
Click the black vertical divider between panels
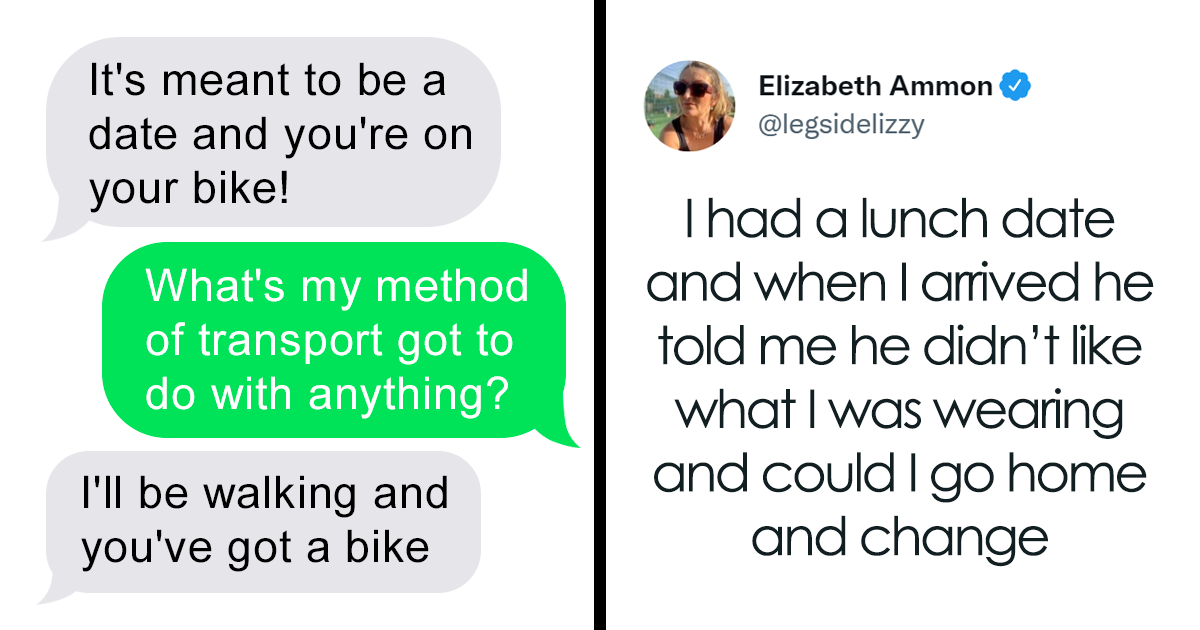point(600,315)
